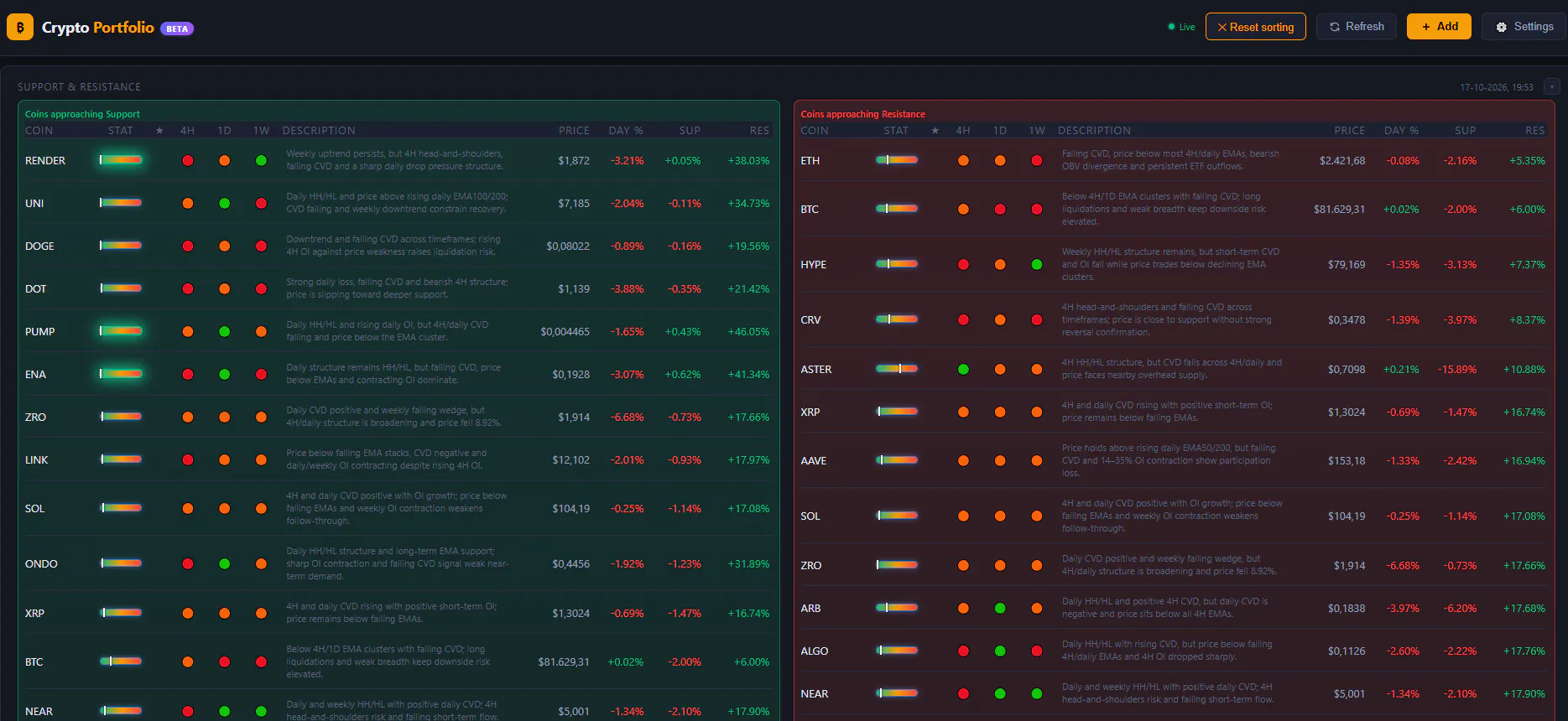The height and width of the screenshot is (721, 1568).
Task: Sort Support table by star column
Action: click(159, 131)
